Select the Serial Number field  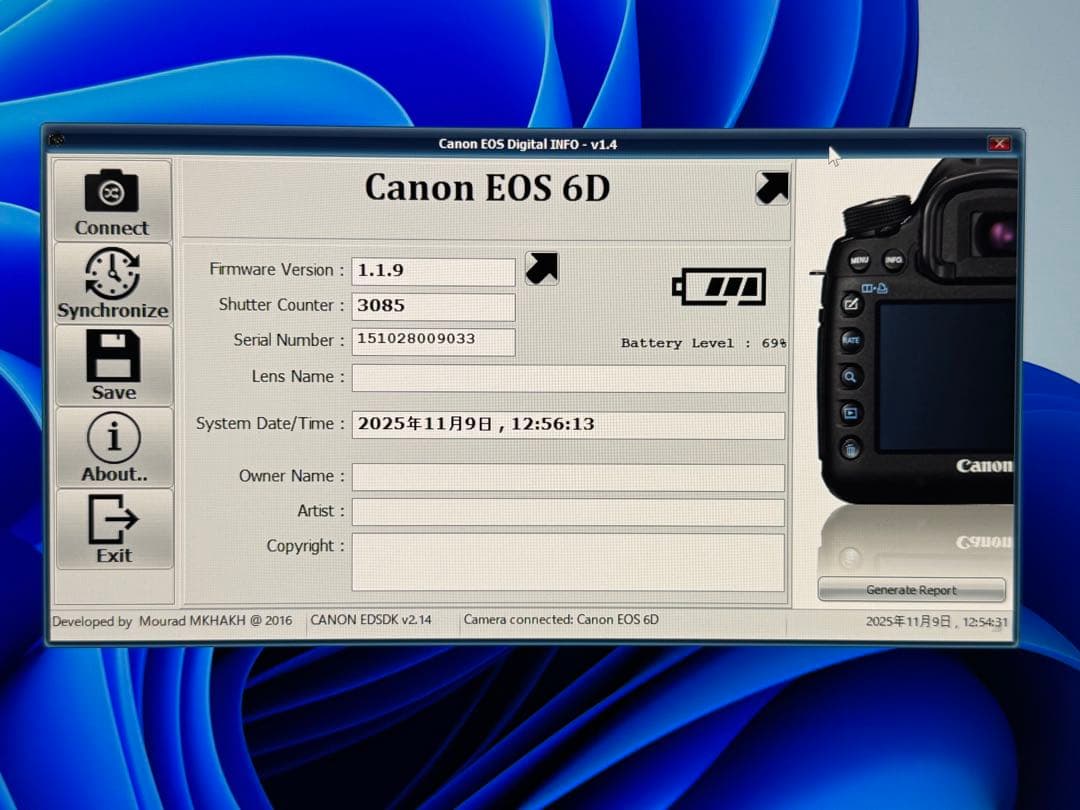tap(432, 342)
